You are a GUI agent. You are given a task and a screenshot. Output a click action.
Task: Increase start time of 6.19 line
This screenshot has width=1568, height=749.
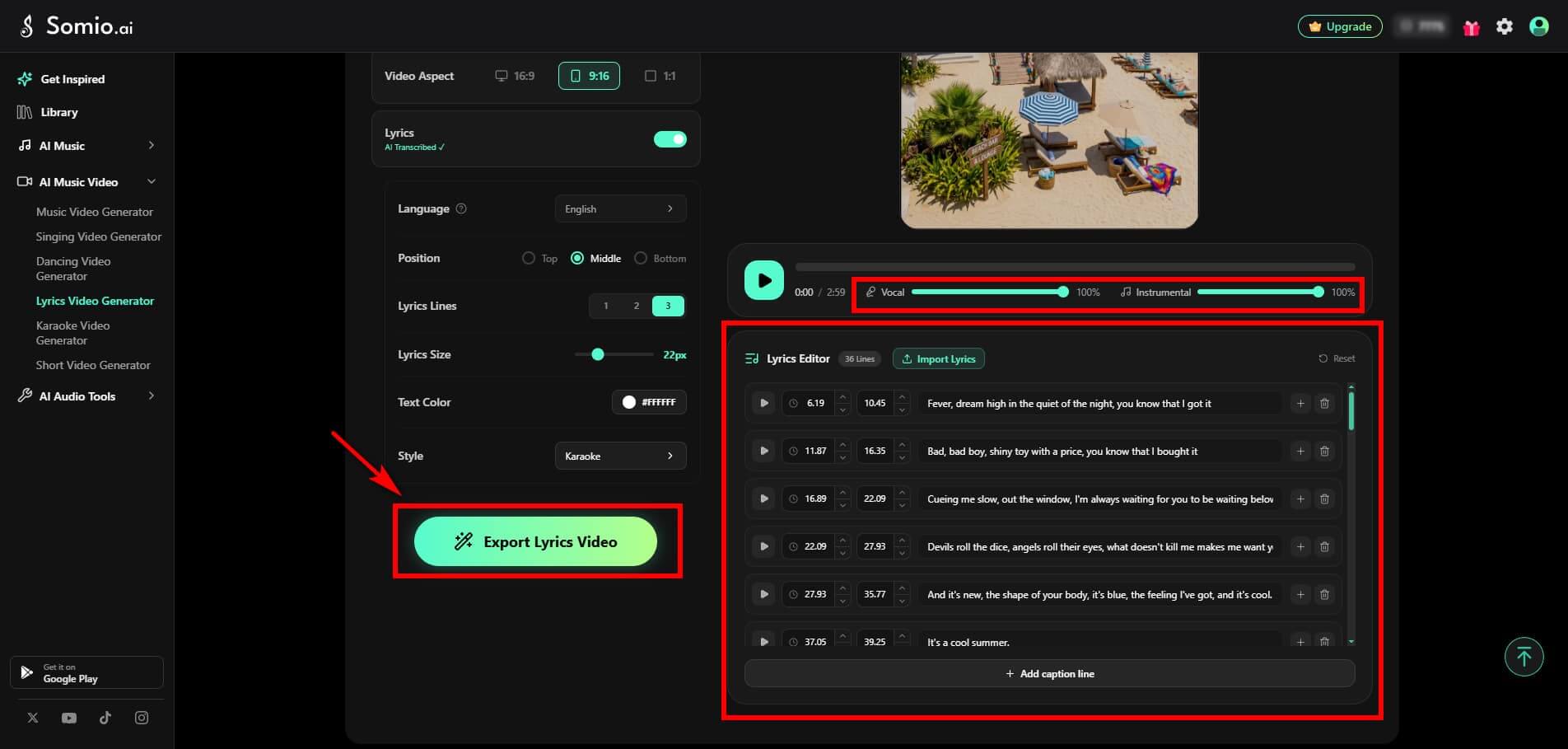pos(842,397)
